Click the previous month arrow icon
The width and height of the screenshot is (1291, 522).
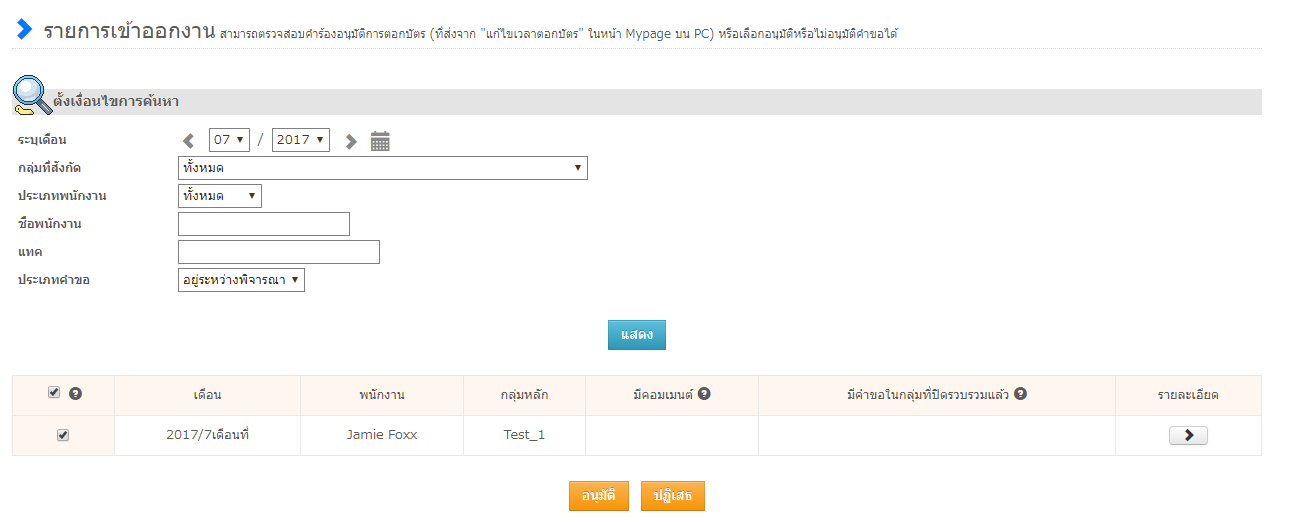[x=188, y=141]
